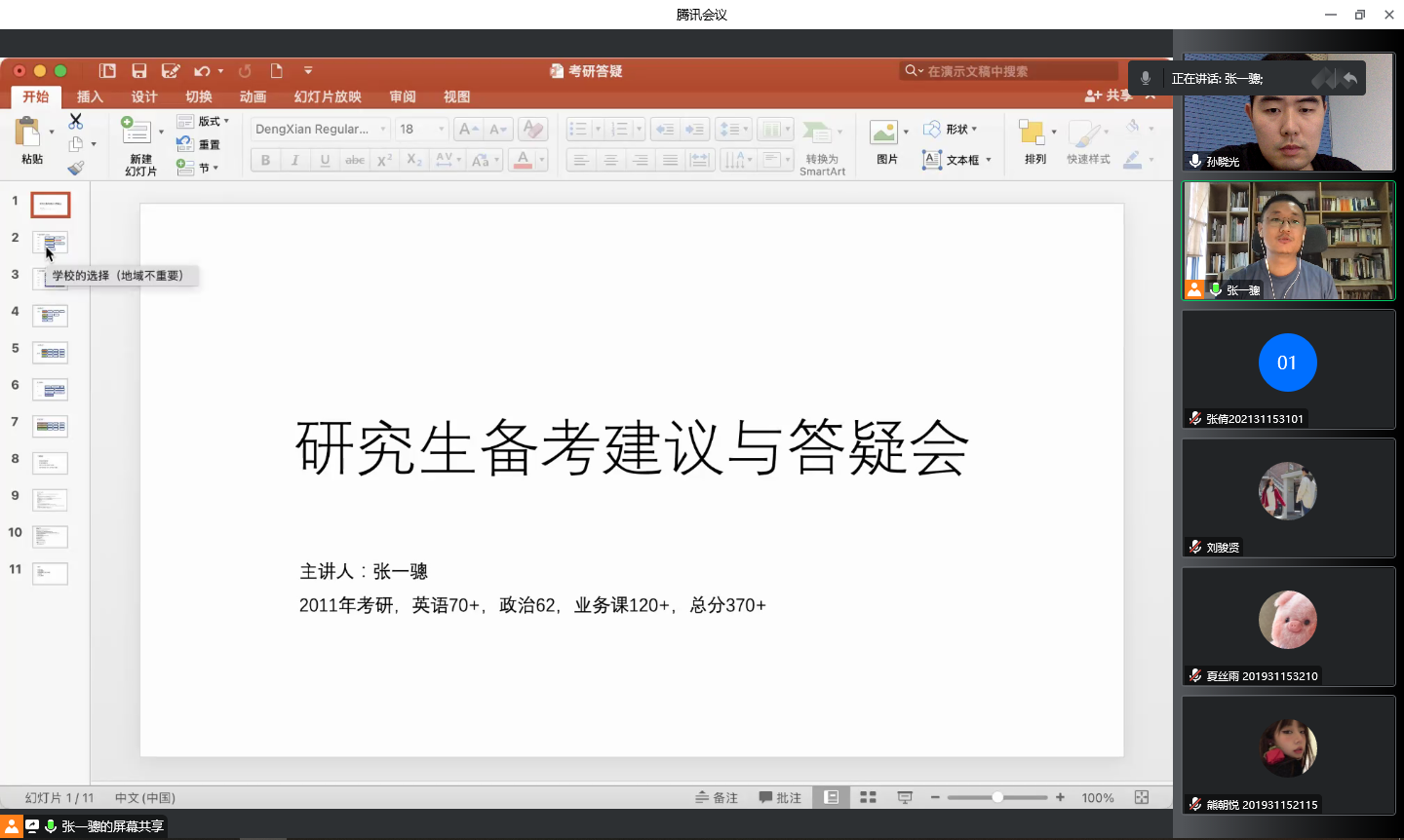Viewport: 1404px width, 840px height.
Task: Select slide 5 thumbnail in the panel
Action: [50, 352]
